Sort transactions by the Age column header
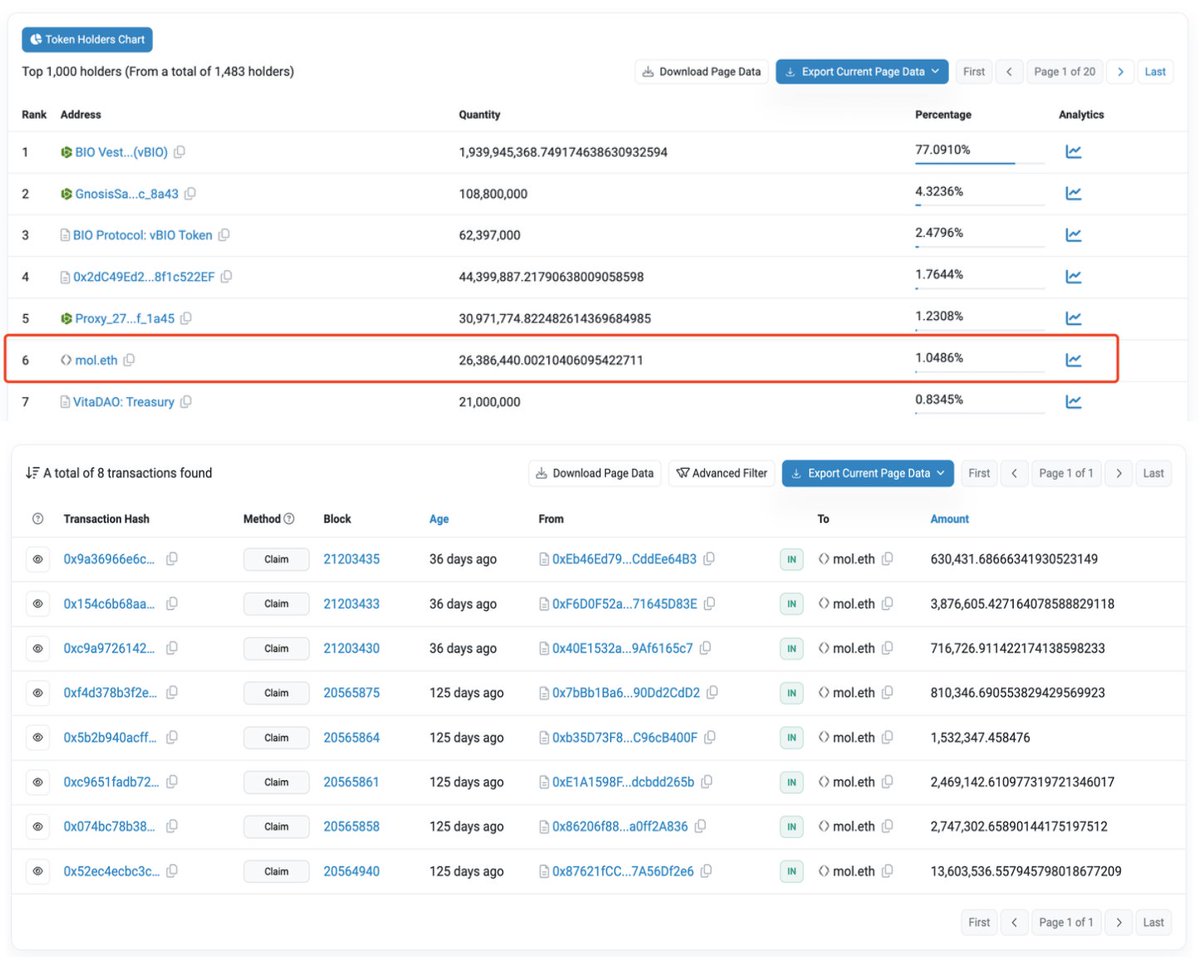Image resolution: width=1200 pixels, height=964 pixels. (439, 519)
